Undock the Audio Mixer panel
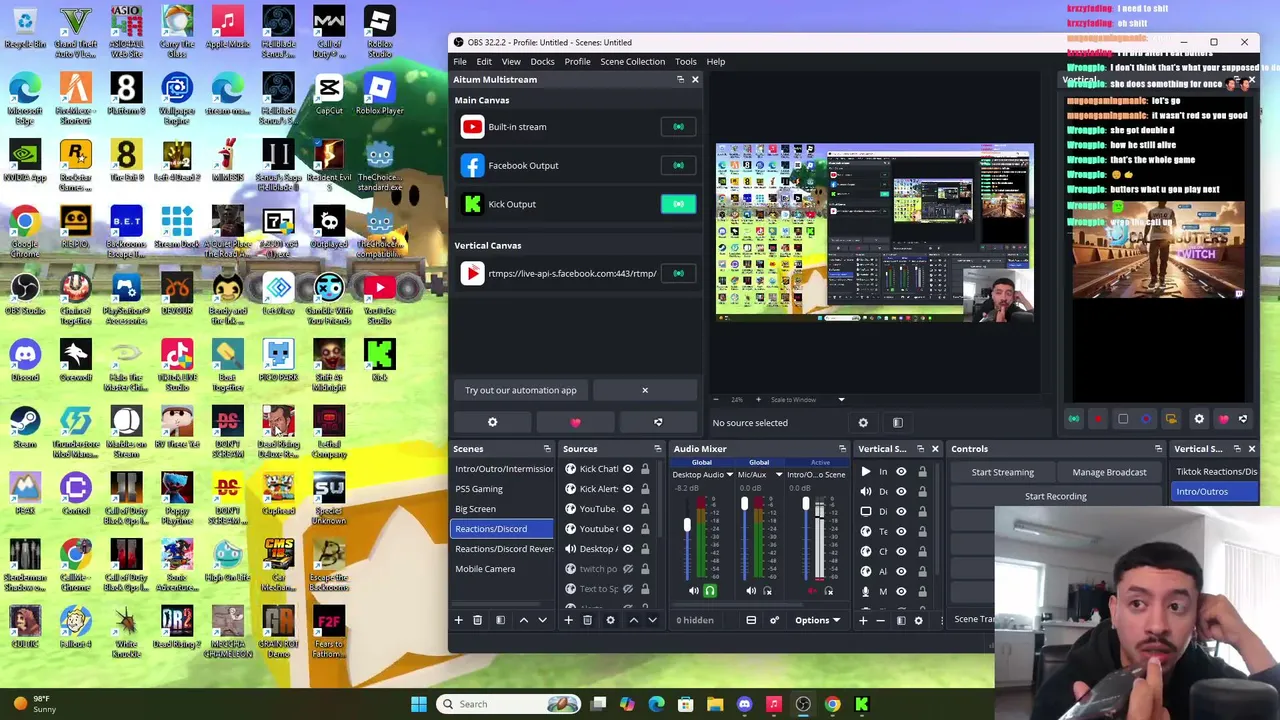Image resolution: width=1280 pixels, height=720 pixels. pyautogui.click(x=842, y=449)
